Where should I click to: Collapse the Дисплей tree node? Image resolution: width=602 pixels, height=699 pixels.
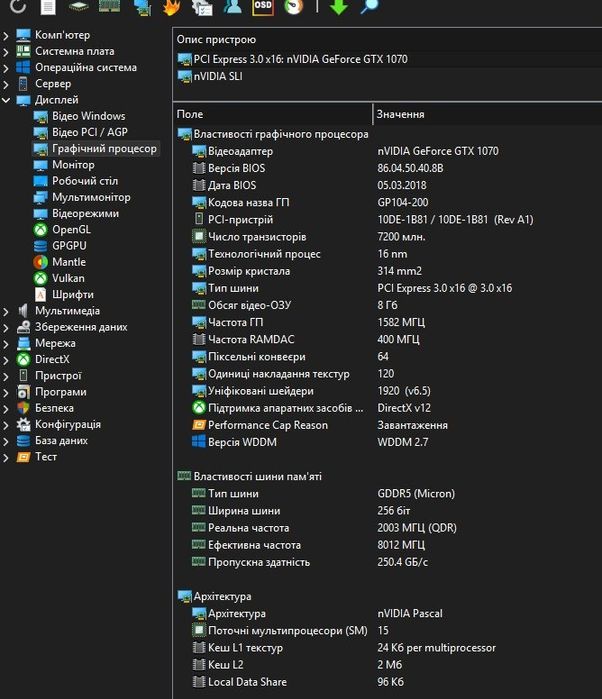[6, 100]
